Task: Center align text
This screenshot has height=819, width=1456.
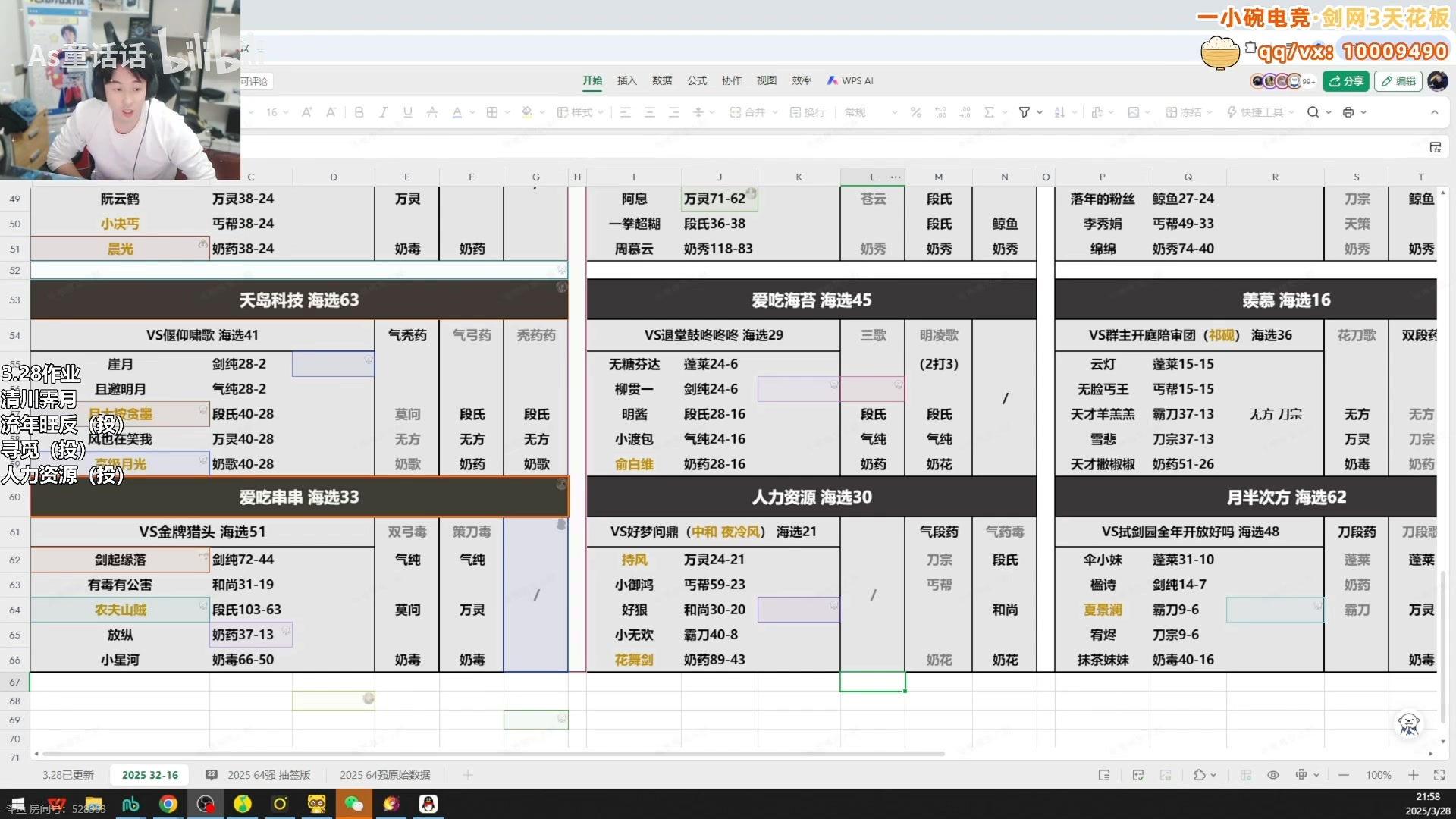Action: pos(650,112)
